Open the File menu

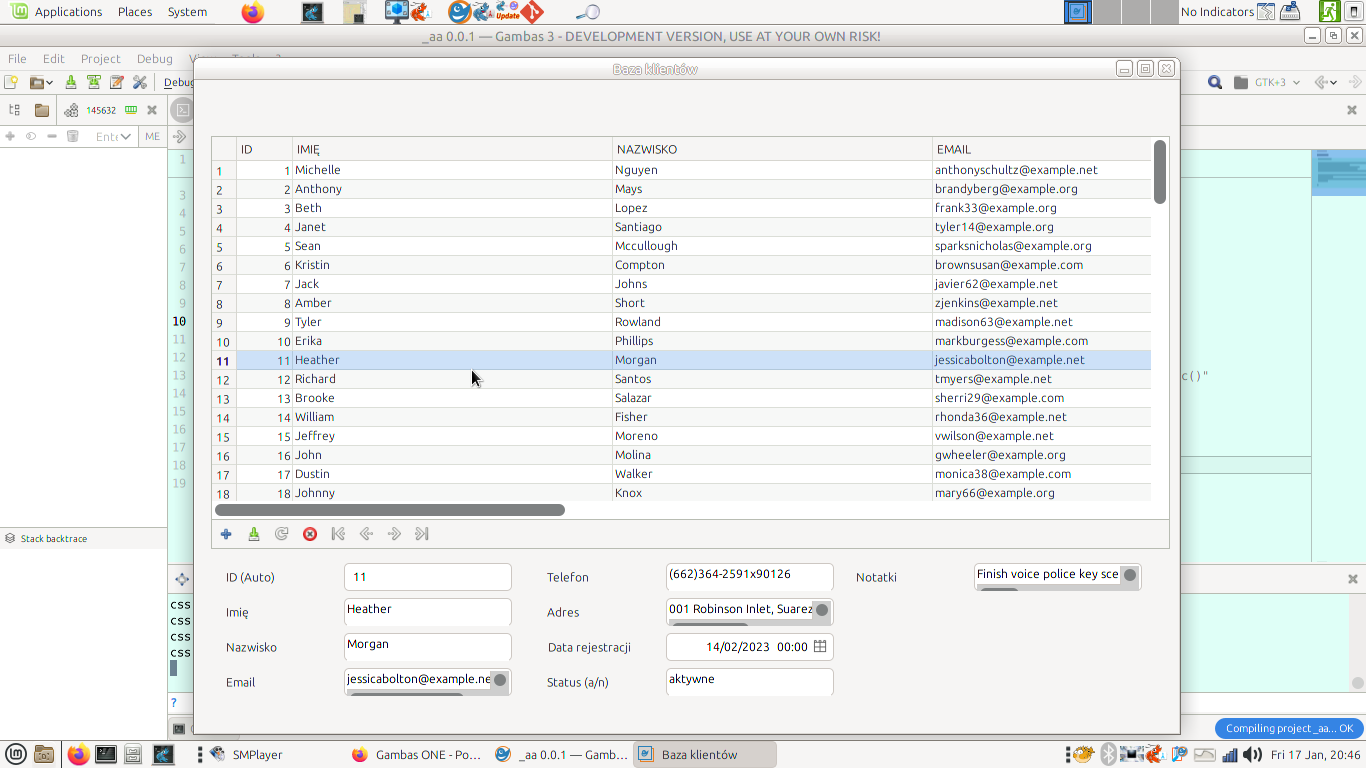pyautogui.click(x=17, y=59)
